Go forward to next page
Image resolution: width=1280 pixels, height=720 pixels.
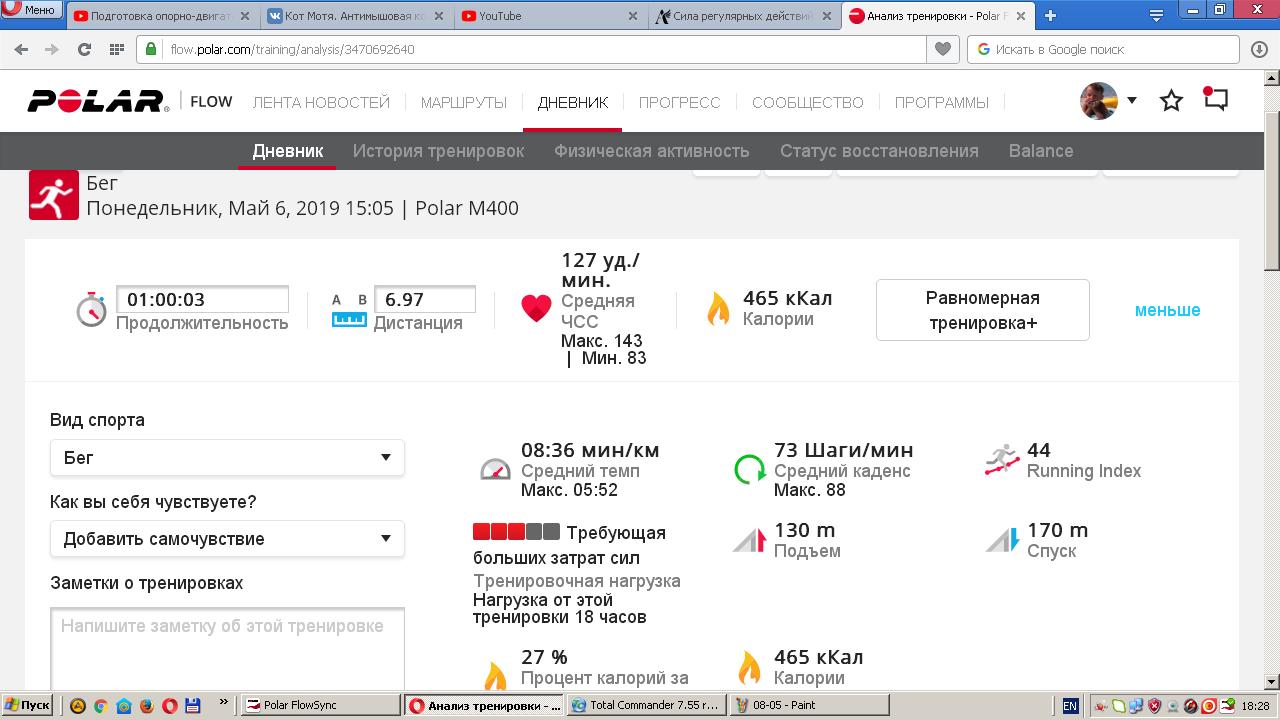point(52,49)
